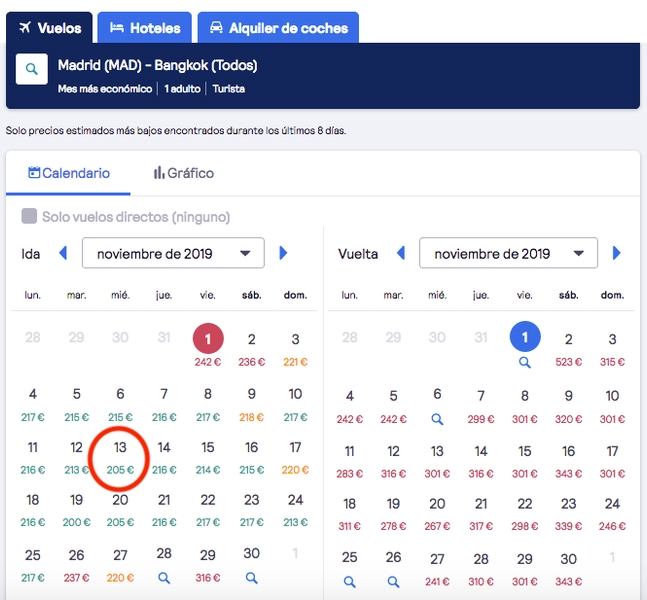Click the magnifier under Vuelta day 25
The image size is (647, 600).
[349, 582]
